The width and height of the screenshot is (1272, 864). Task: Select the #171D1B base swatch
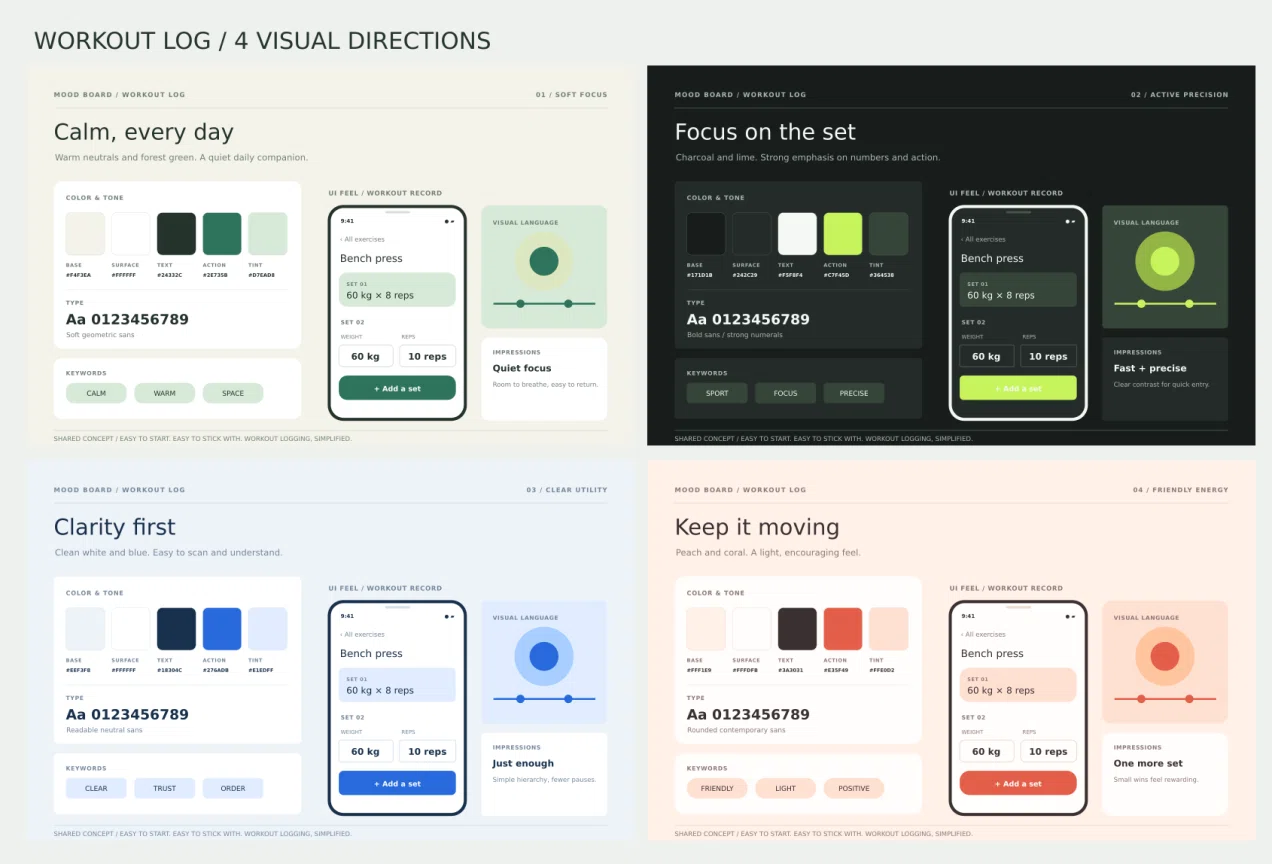click(706, 234)
